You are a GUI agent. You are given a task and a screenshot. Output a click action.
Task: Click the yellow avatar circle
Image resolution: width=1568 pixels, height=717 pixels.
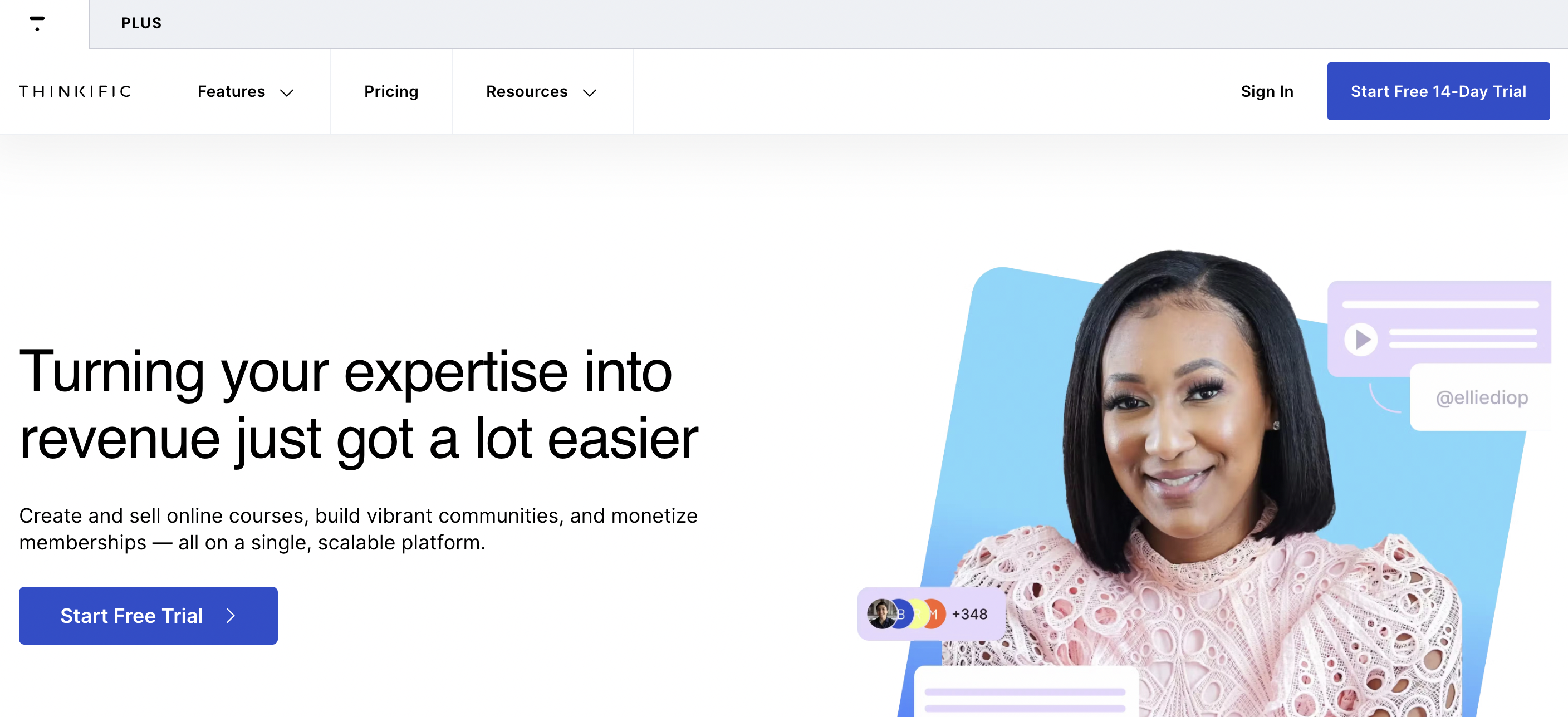919,614
